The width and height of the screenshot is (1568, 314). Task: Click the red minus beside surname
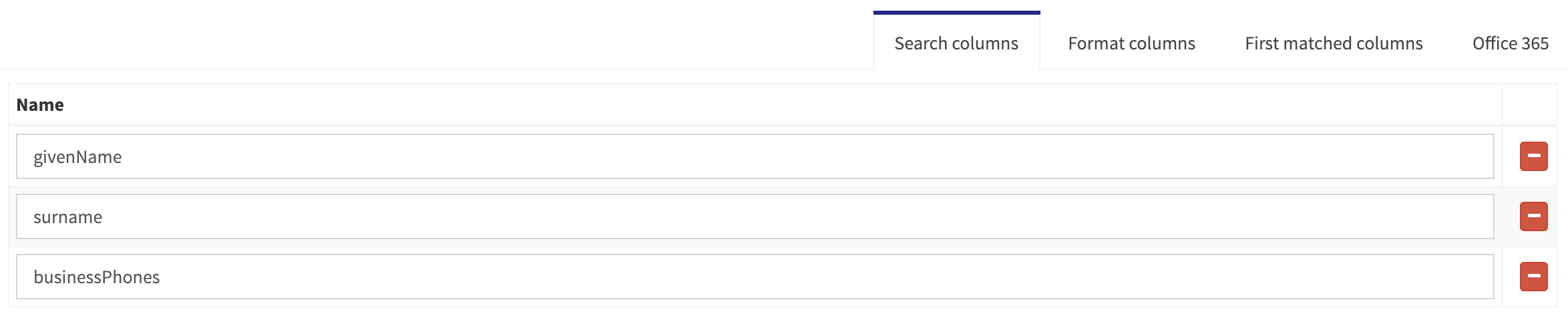point(1533,216)
